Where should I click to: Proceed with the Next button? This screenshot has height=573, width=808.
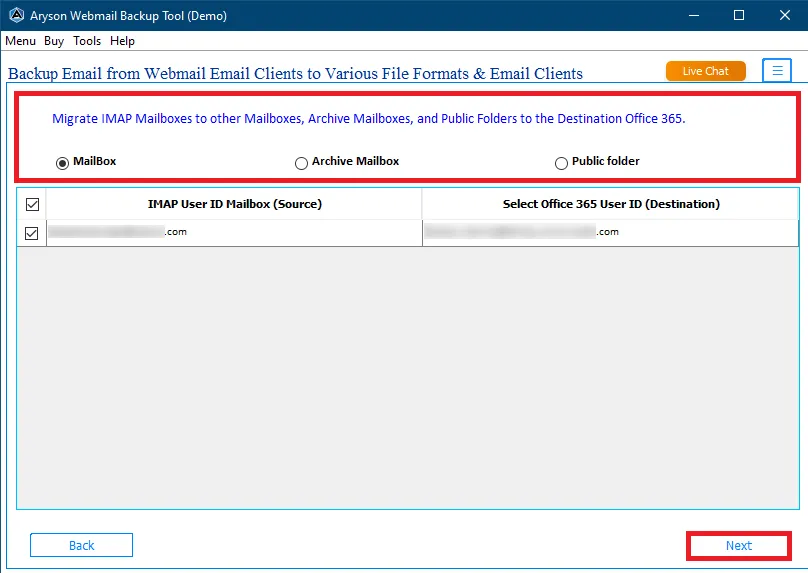point(738,546)
